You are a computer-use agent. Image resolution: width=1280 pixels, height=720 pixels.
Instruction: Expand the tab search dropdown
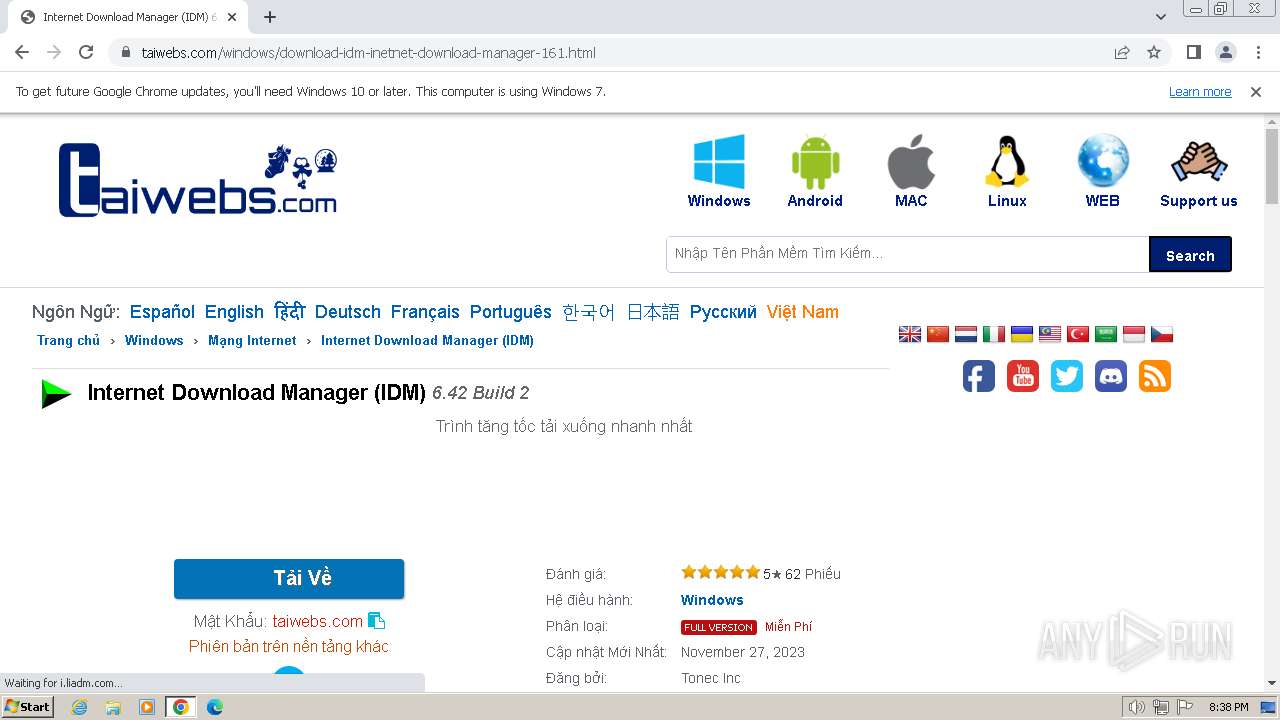(x=1161, y=17)
